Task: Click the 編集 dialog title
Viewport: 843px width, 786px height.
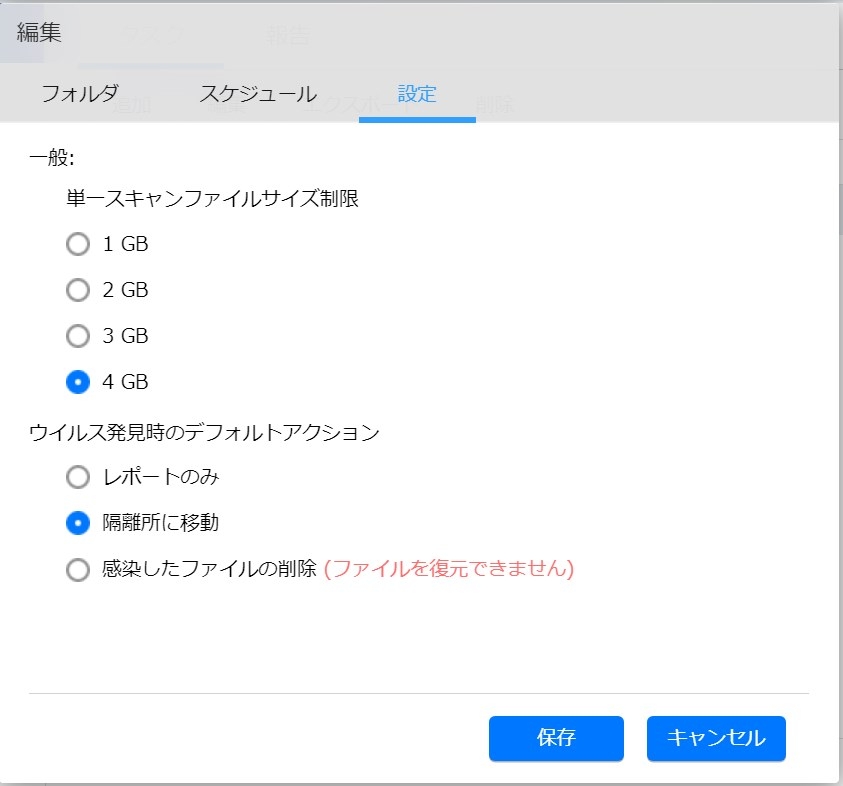Action: [40, 32]
